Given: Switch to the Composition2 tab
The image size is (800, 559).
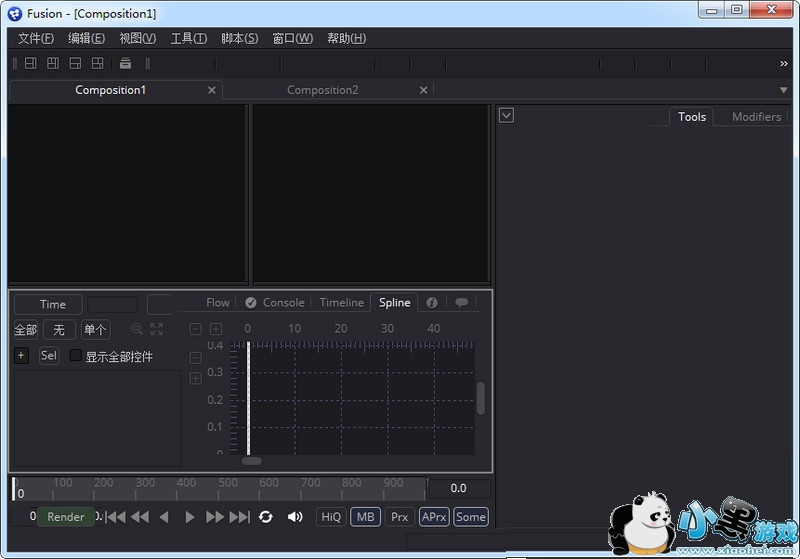Looking at the screenshot, I should point(322,90).
